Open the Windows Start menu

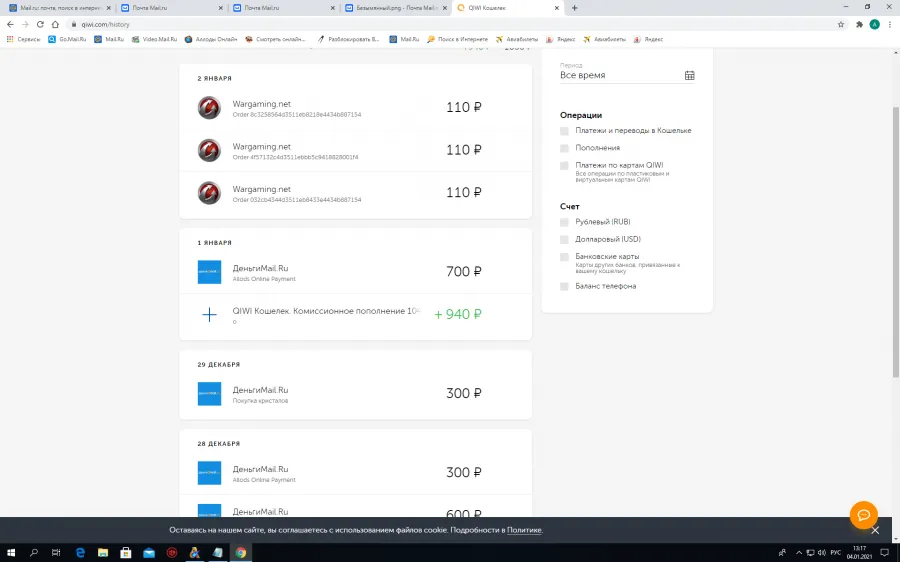coord(10,552)
